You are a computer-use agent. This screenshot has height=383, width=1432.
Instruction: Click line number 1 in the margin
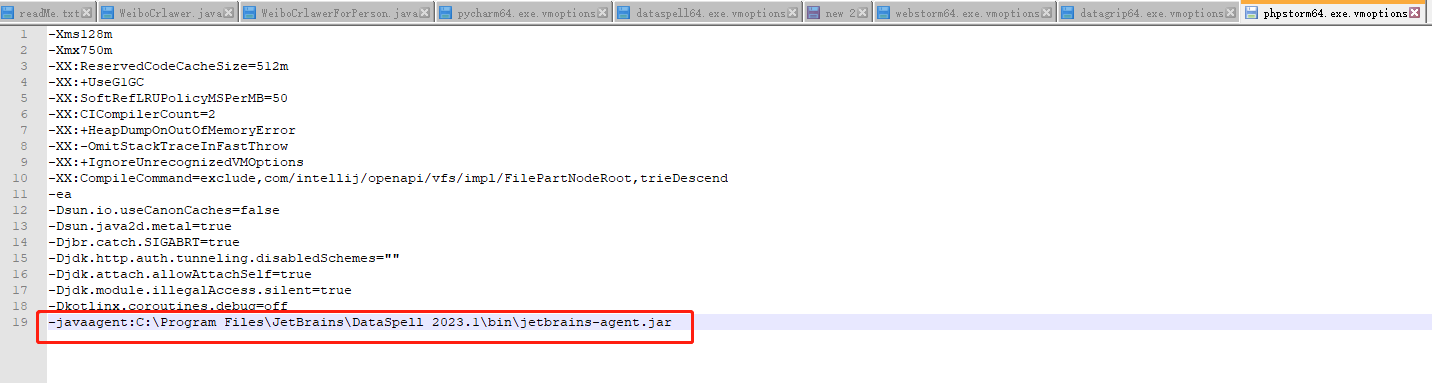tap(23, 34)
